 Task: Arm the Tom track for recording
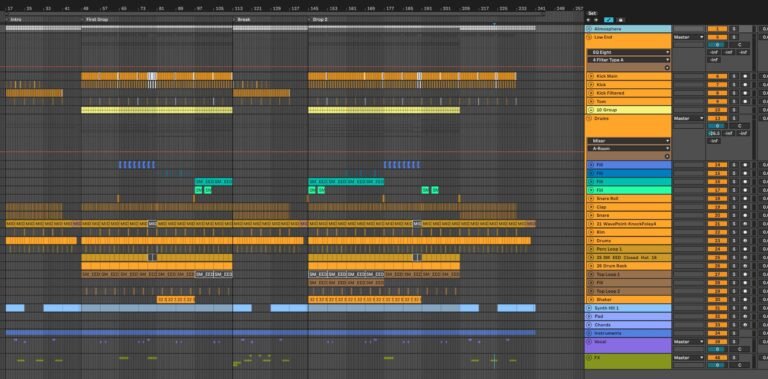coord(745,101)
